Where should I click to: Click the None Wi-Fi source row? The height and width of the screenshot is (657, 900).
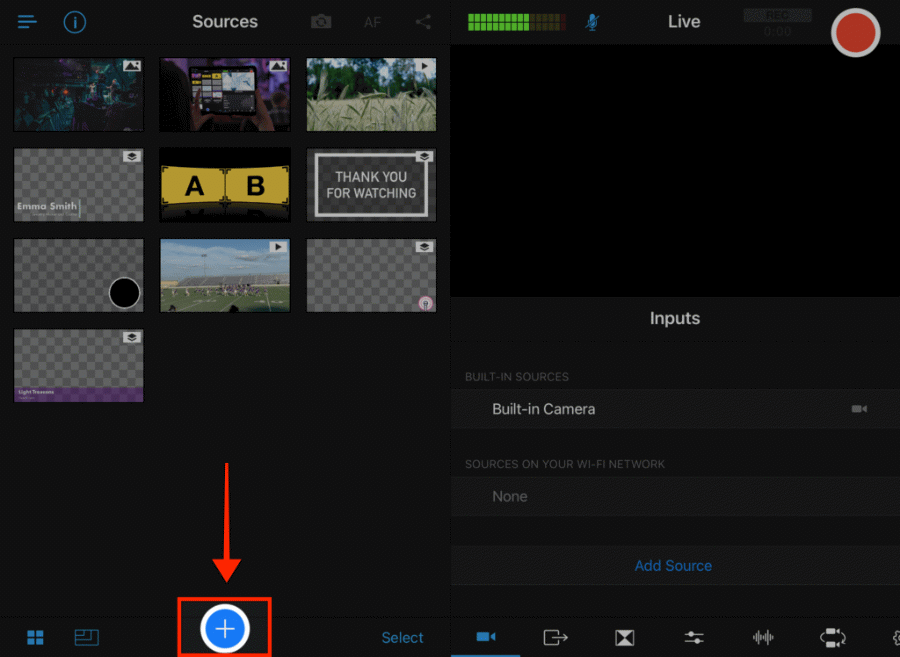point(675,496)
